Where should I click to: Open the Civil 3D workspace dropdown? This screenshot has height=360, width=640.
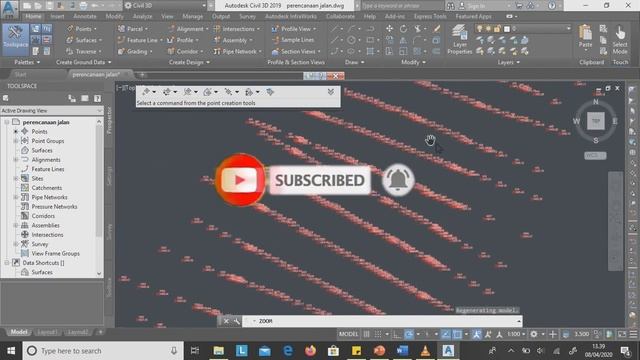tap(166, 6)
